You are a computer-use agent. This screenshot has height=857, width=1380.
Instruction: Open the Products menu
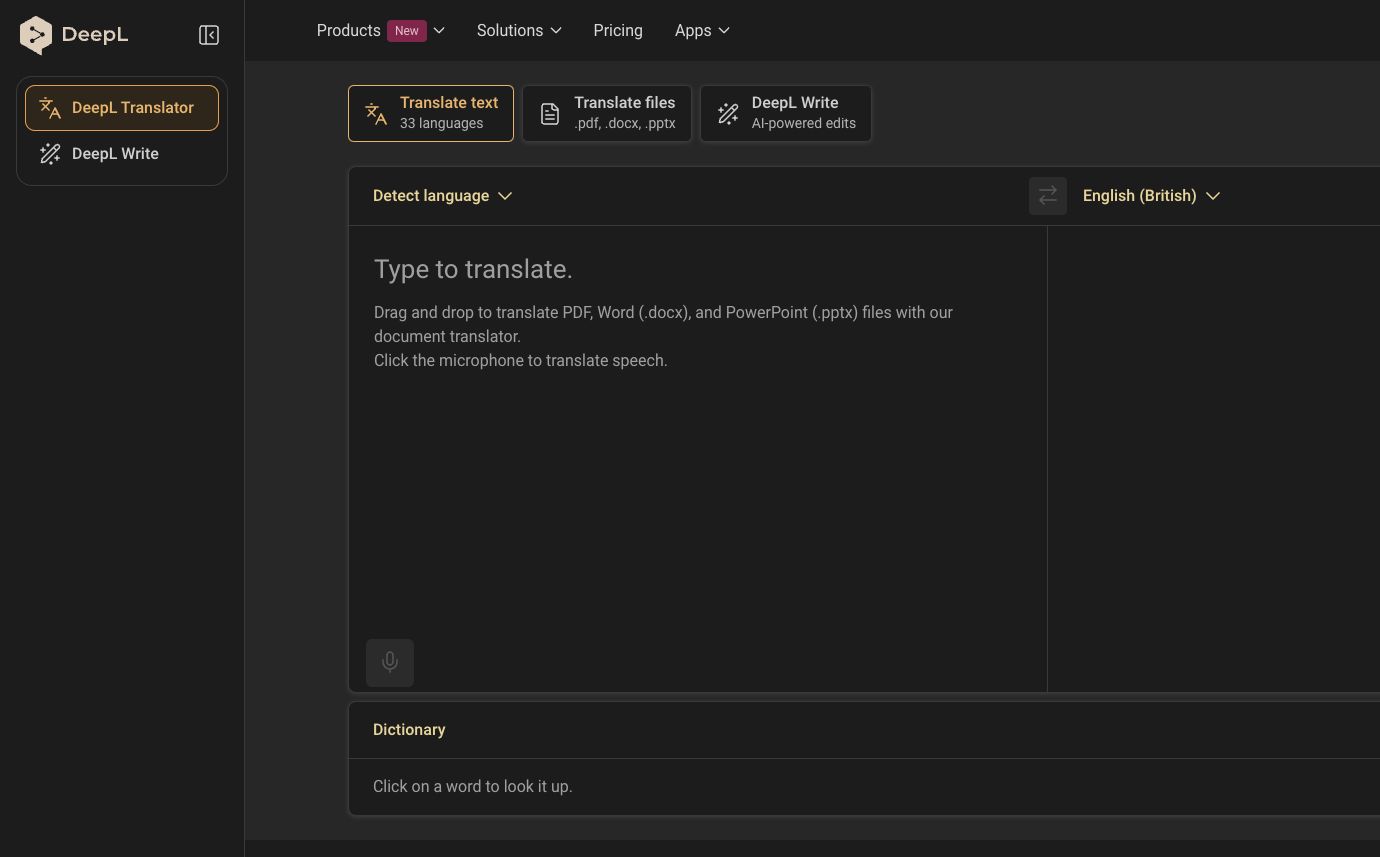(380, 31)
